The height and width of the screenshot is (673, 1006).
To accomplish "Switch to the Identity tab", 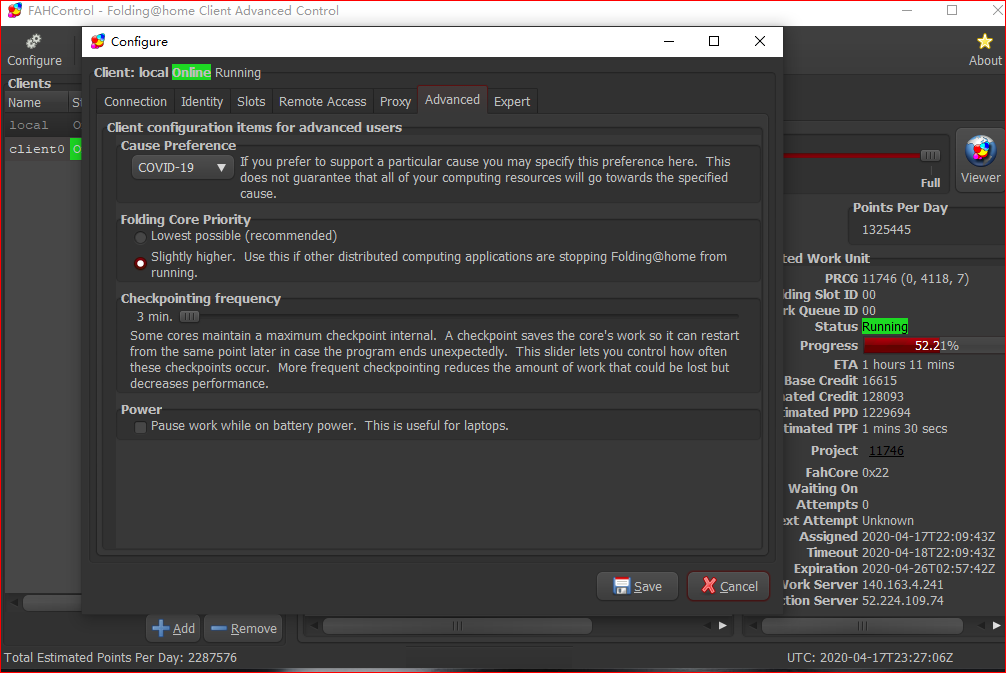I will (x=201, y=101).
